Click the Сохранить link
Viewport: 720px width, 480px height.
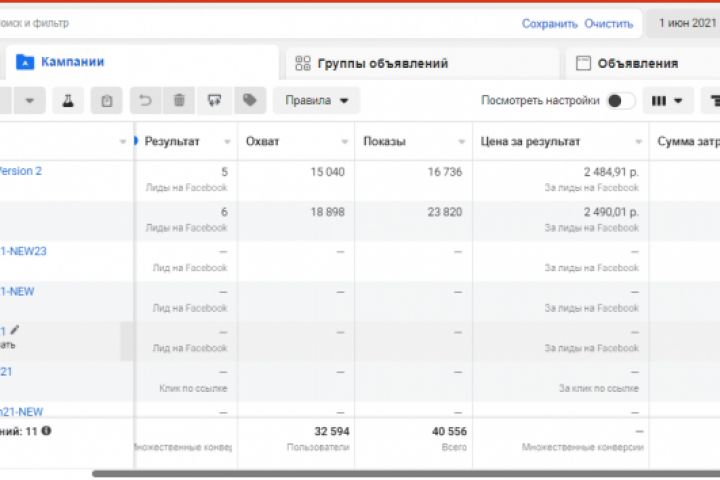click(549, 24)
